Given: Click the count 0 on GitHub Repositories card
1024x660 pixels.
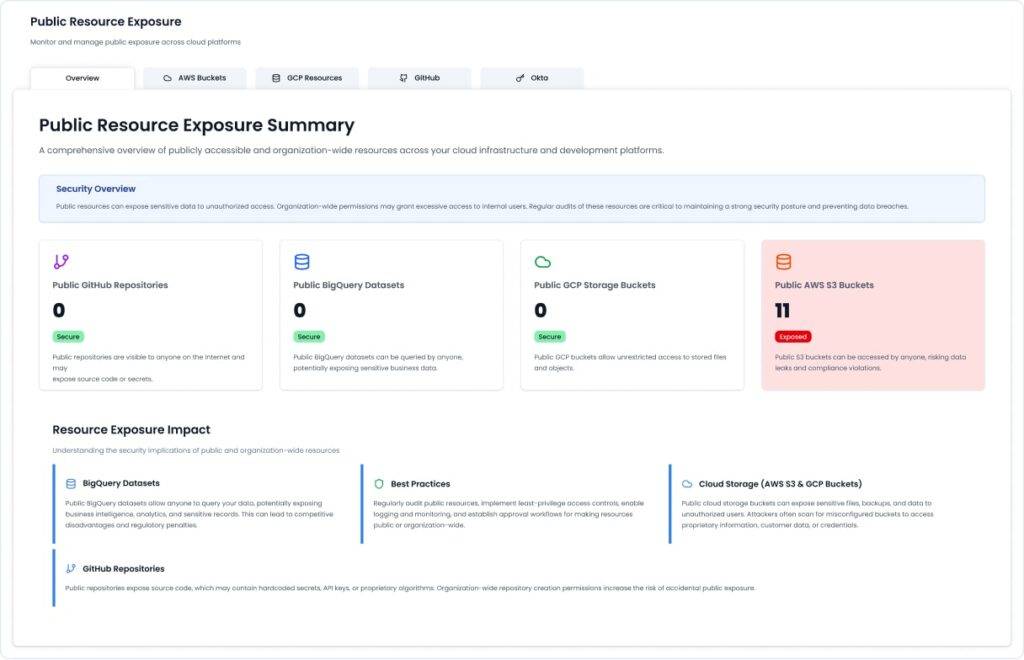Looking at the screenshot, I should click(x=59, y=311).
